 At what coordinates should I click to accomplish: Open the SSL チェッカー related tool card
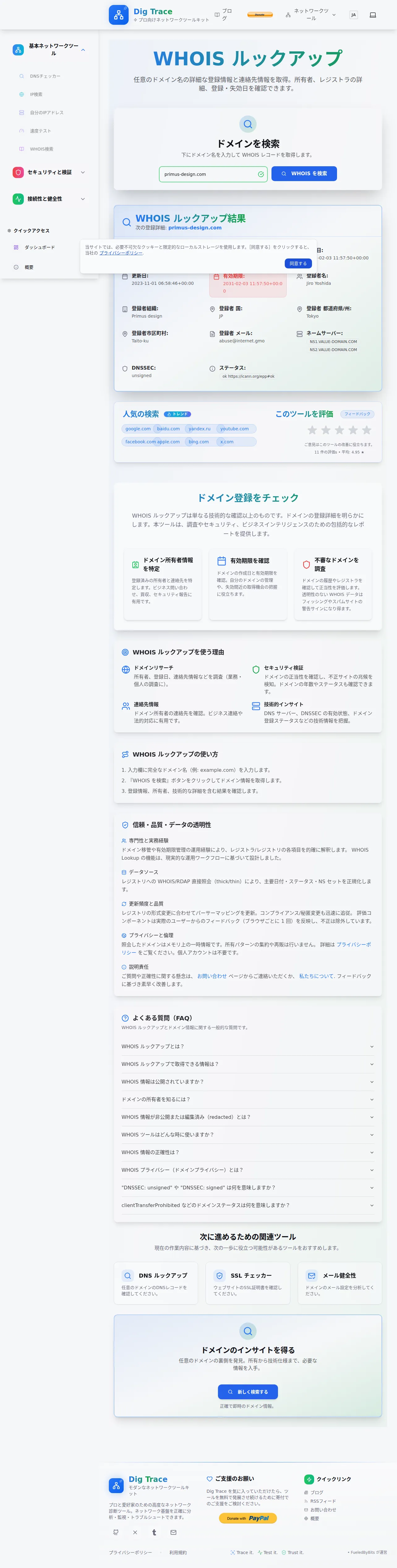[248, 1283]
